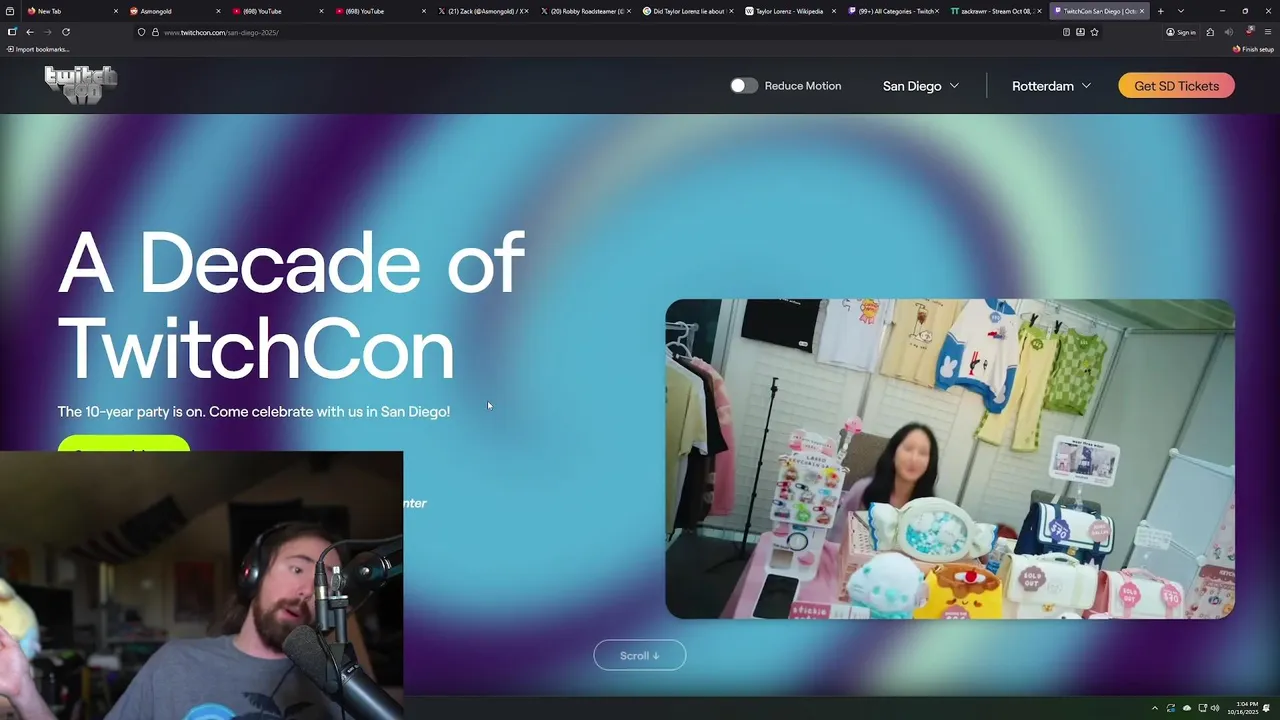This screenshot has width=1280, height=720.
Task: Click the padlock site info icon
Action: (155, 32)
